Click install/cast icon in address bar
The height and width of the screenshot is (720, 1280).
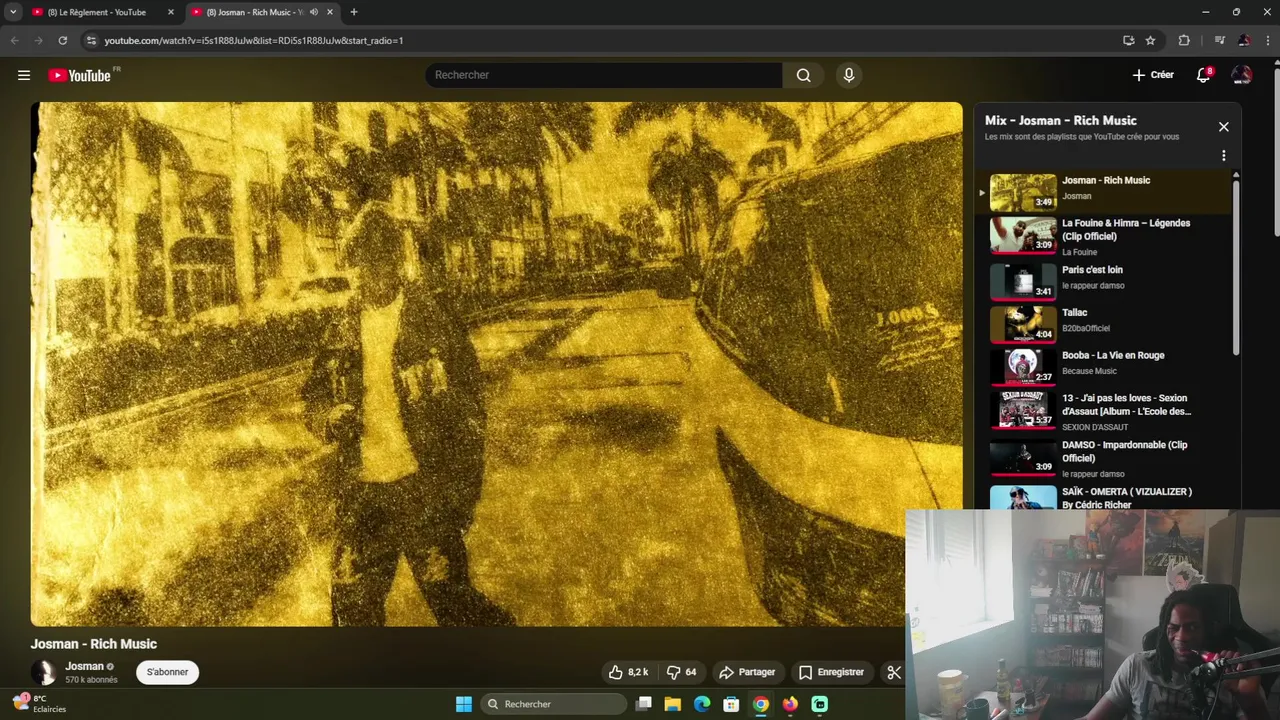click(1128, 40)
